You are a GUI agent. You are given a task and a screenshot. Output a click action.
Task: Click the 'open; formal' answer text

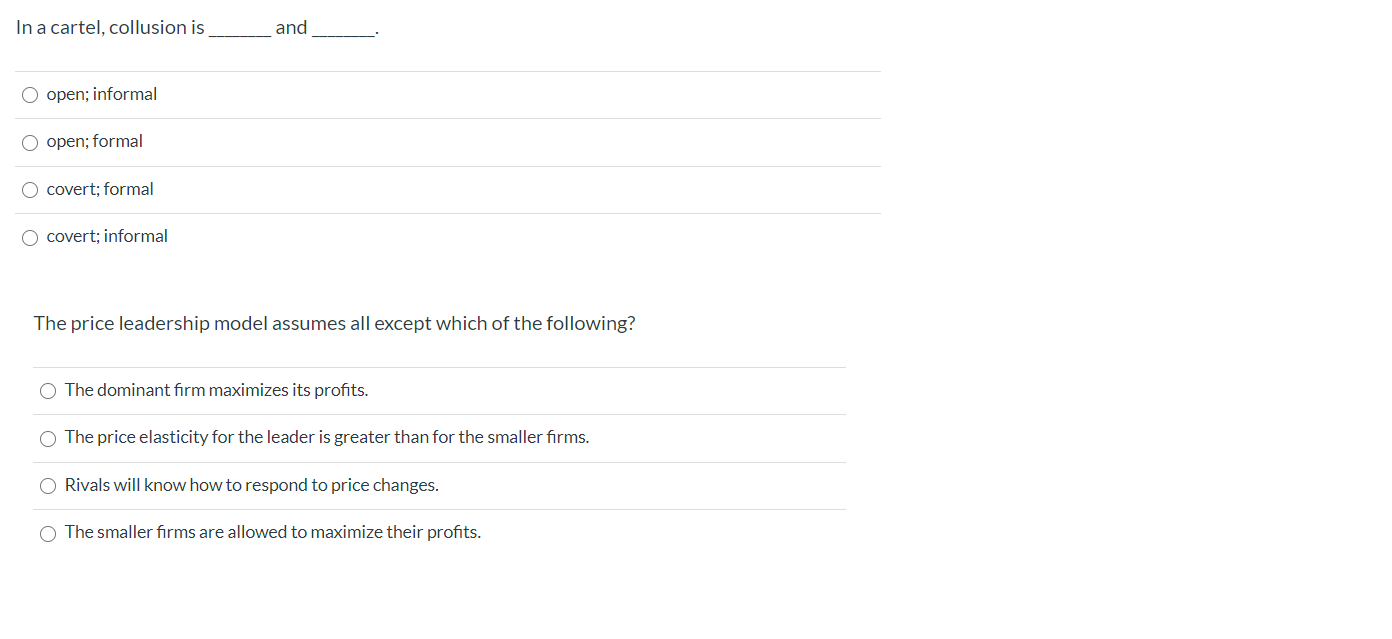[x=95, y=141]
